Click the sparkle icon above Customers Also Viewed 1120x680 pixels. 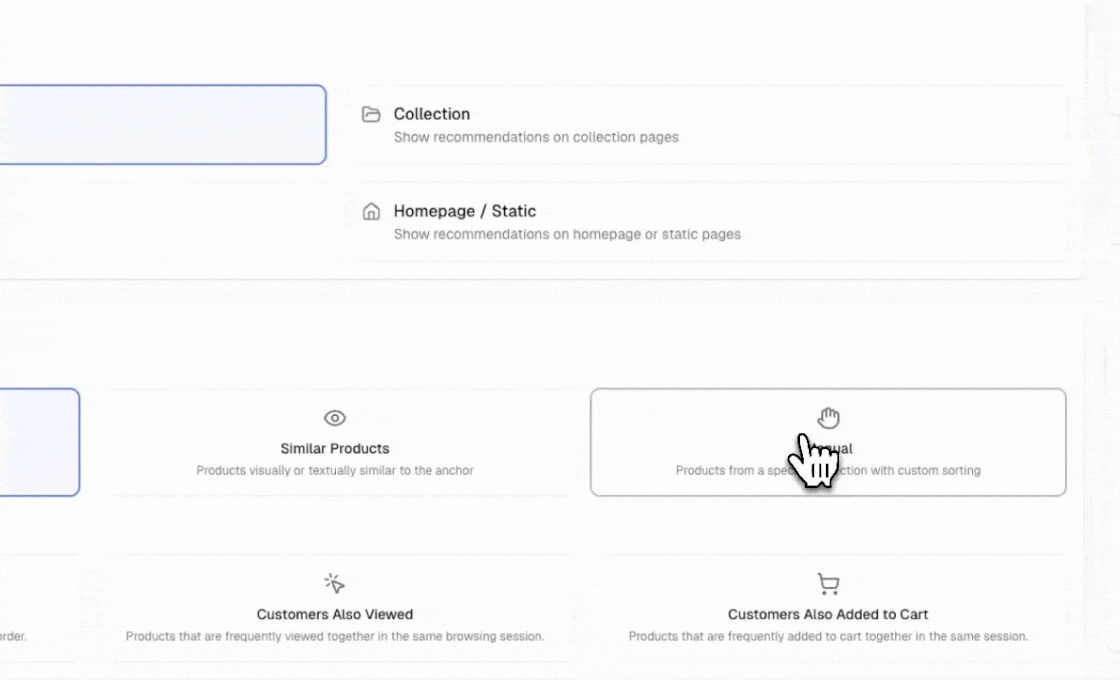[x=334, y=583]
